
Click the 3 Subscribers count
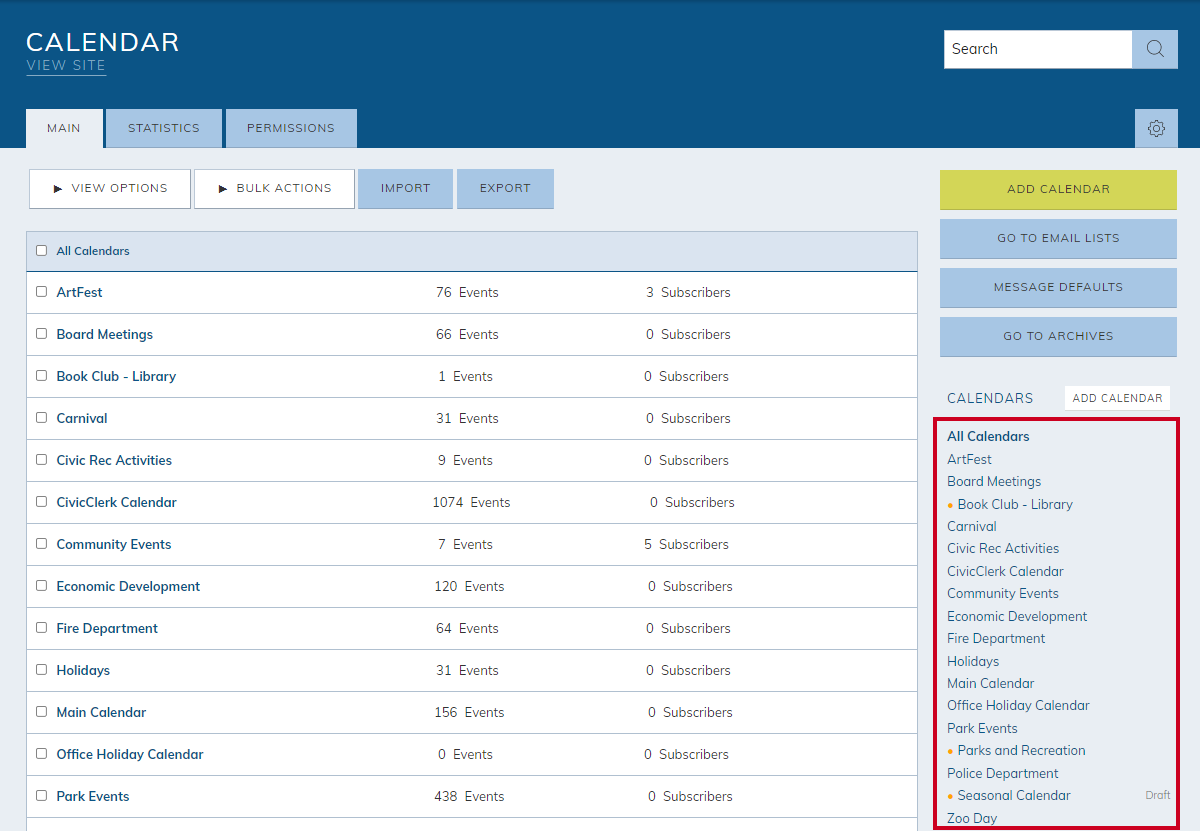688,292
